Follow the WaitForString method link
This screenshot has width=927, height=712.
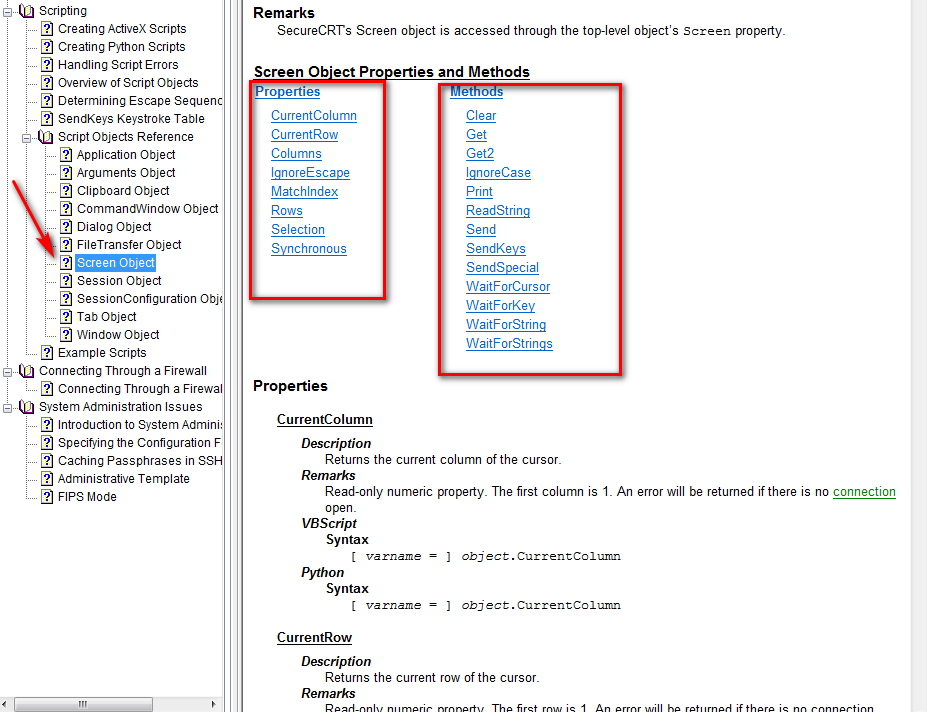pos(505,324)
